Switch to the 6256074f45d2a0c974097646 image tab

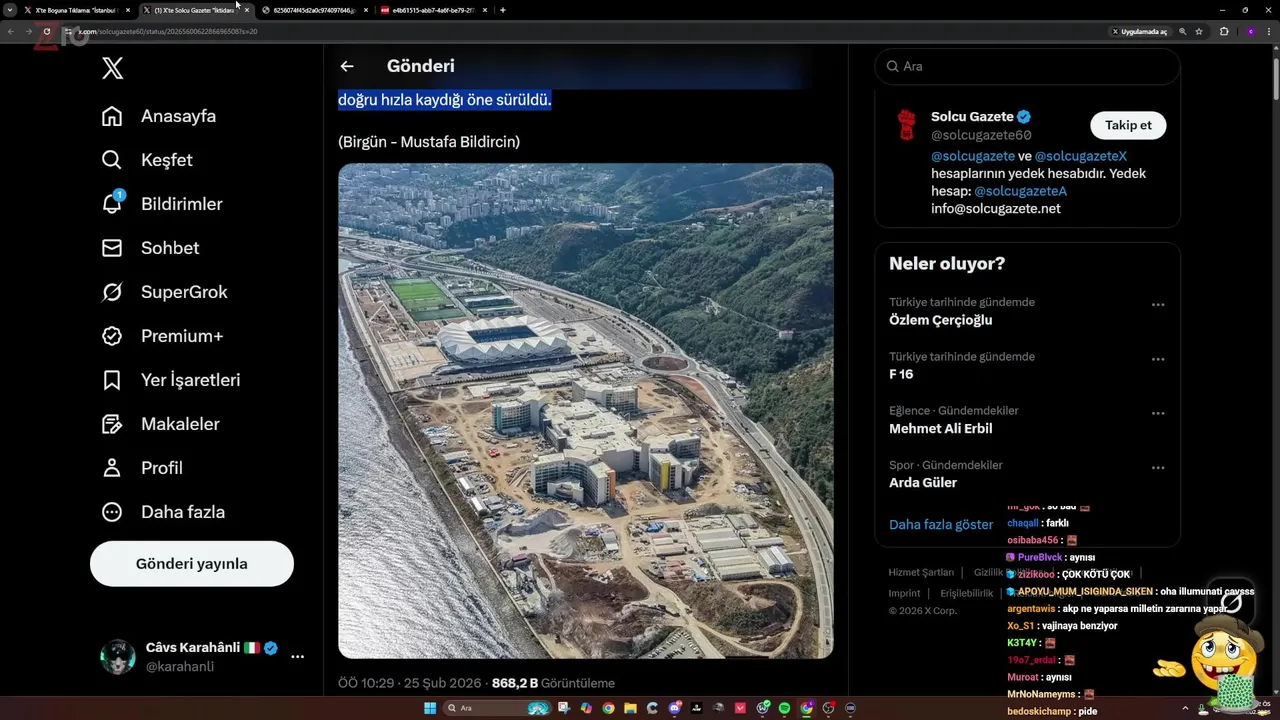tap(313, 10)
